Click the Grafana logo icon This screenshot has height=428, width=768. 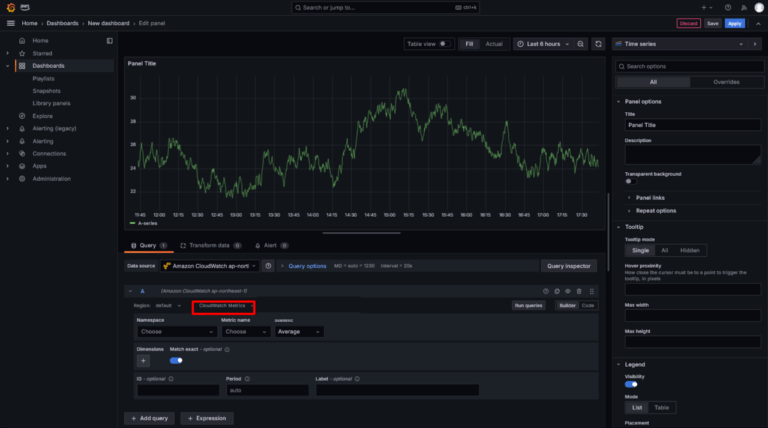11,7
